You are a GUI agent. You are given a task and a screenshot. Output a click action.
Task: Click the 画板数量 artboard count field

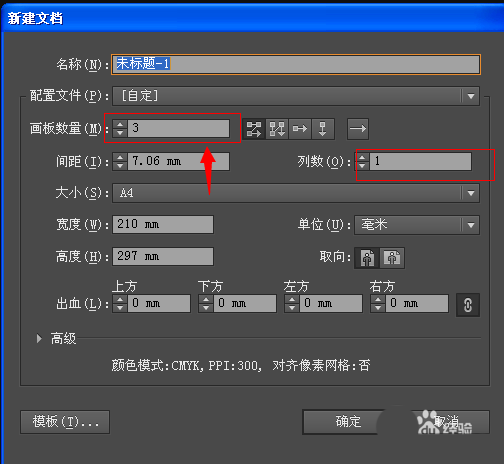[x=179, y=128]
